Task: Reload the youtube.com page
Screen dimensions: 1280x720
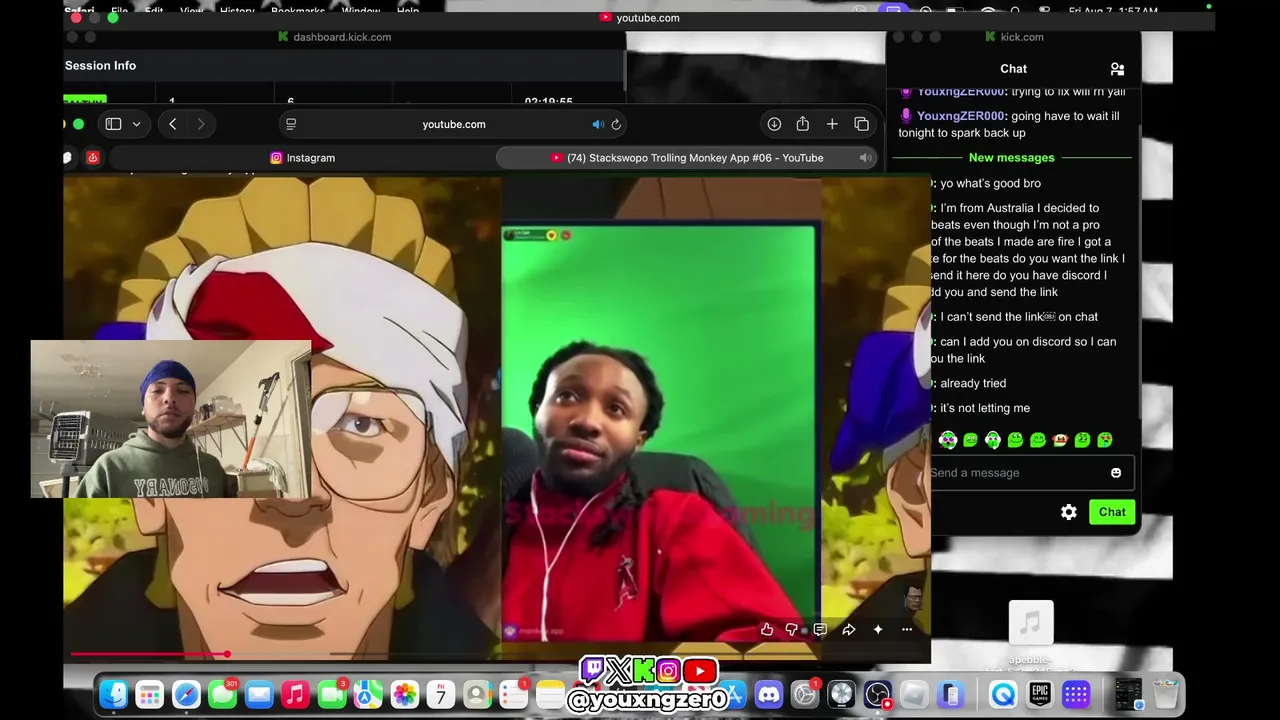Action: [x=616, y=124]
